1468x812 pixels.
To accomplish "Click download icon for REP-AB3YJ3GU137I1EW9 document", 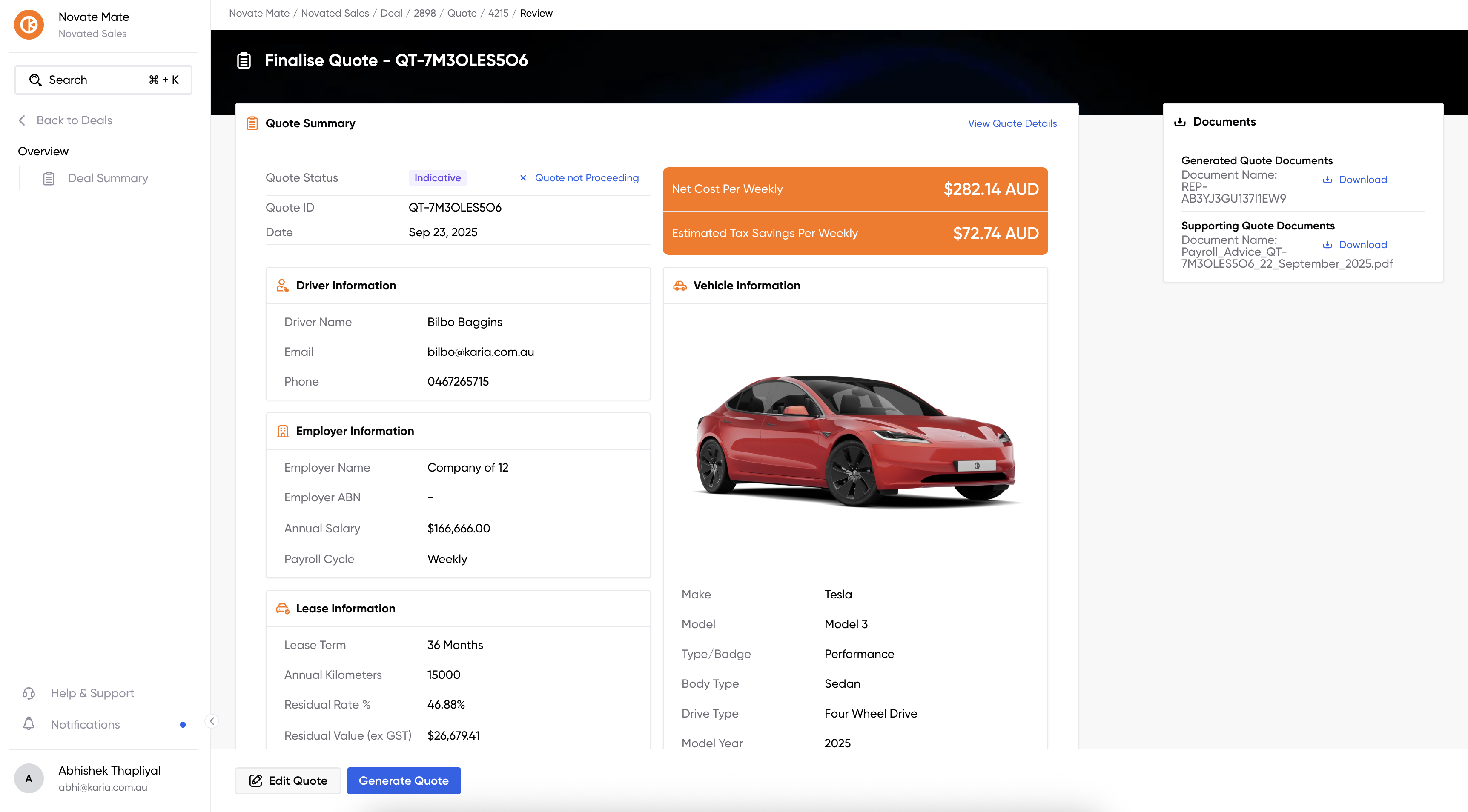I will [x=1327, y=180].
